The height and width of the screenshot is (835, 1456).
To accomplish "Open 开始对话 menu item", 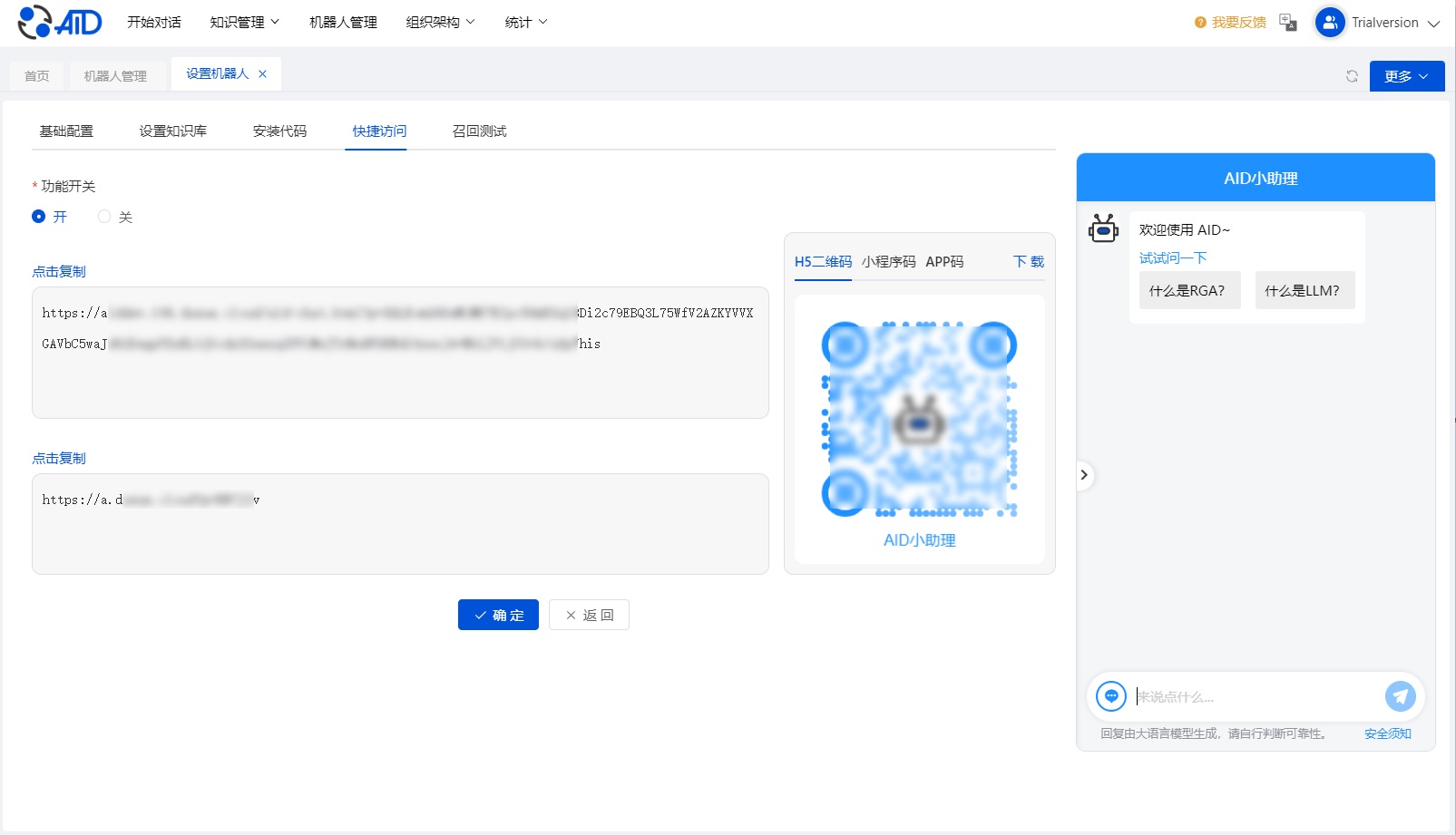I will [154, 22].
